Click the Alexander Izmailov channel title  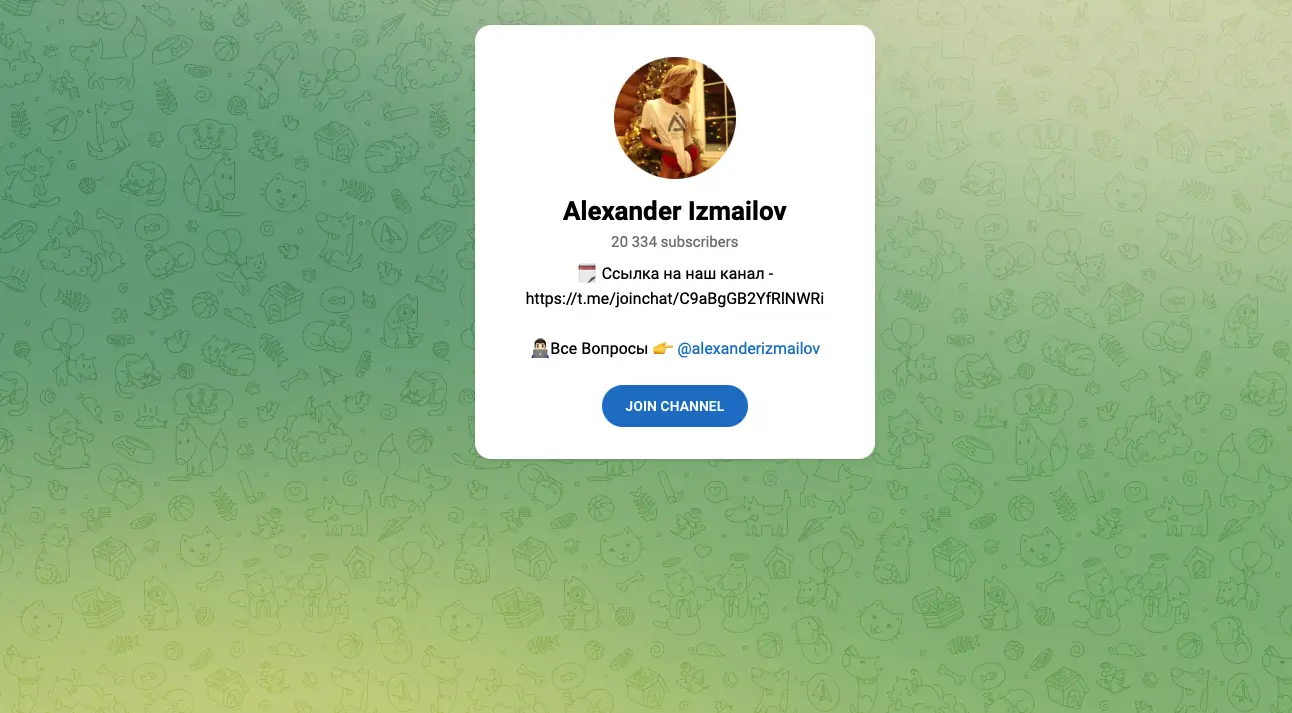(x=675, y=211)
